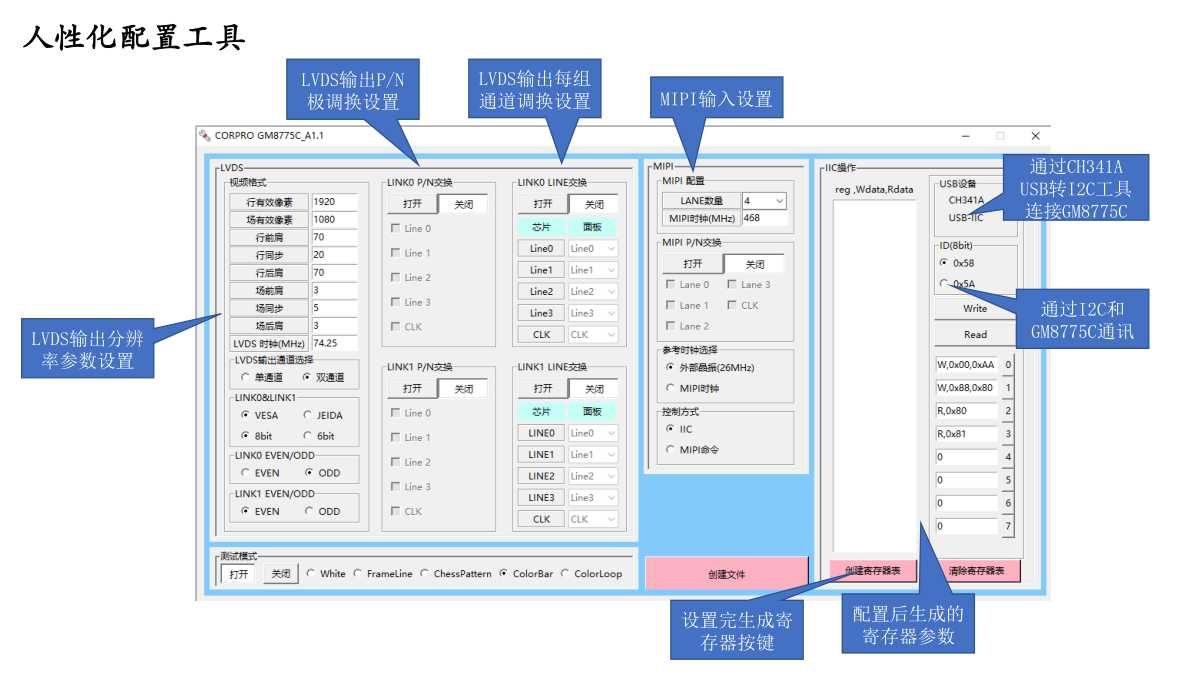Set LINK0 EVEN/ODD to EVEN
This screenshot has width=1182, height=679.
point(246,473)
